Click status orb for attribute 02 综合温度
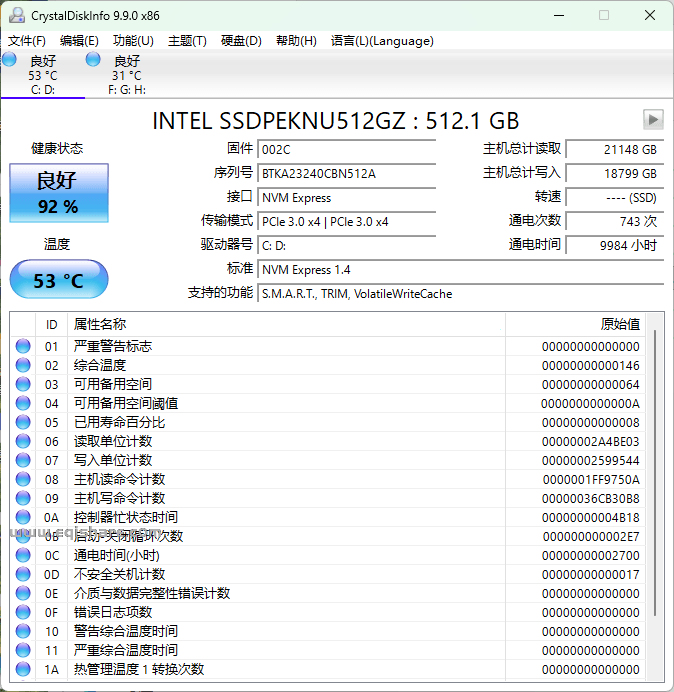 [x=23, y=365]
